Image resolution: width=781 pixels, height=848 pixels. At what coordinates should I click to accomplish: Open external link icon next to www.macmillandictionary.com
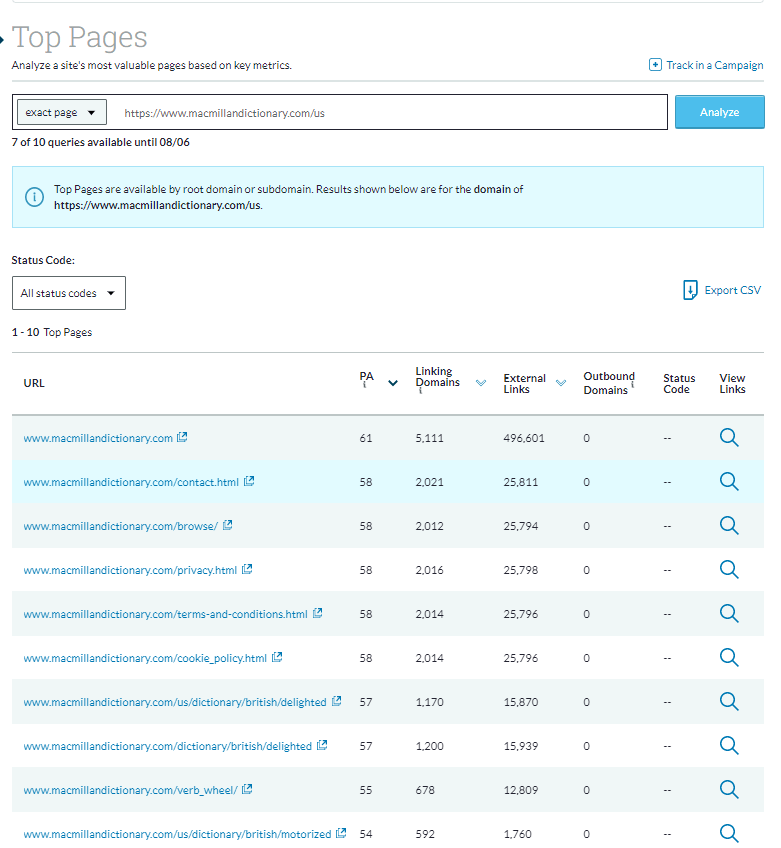coord(182,437)
